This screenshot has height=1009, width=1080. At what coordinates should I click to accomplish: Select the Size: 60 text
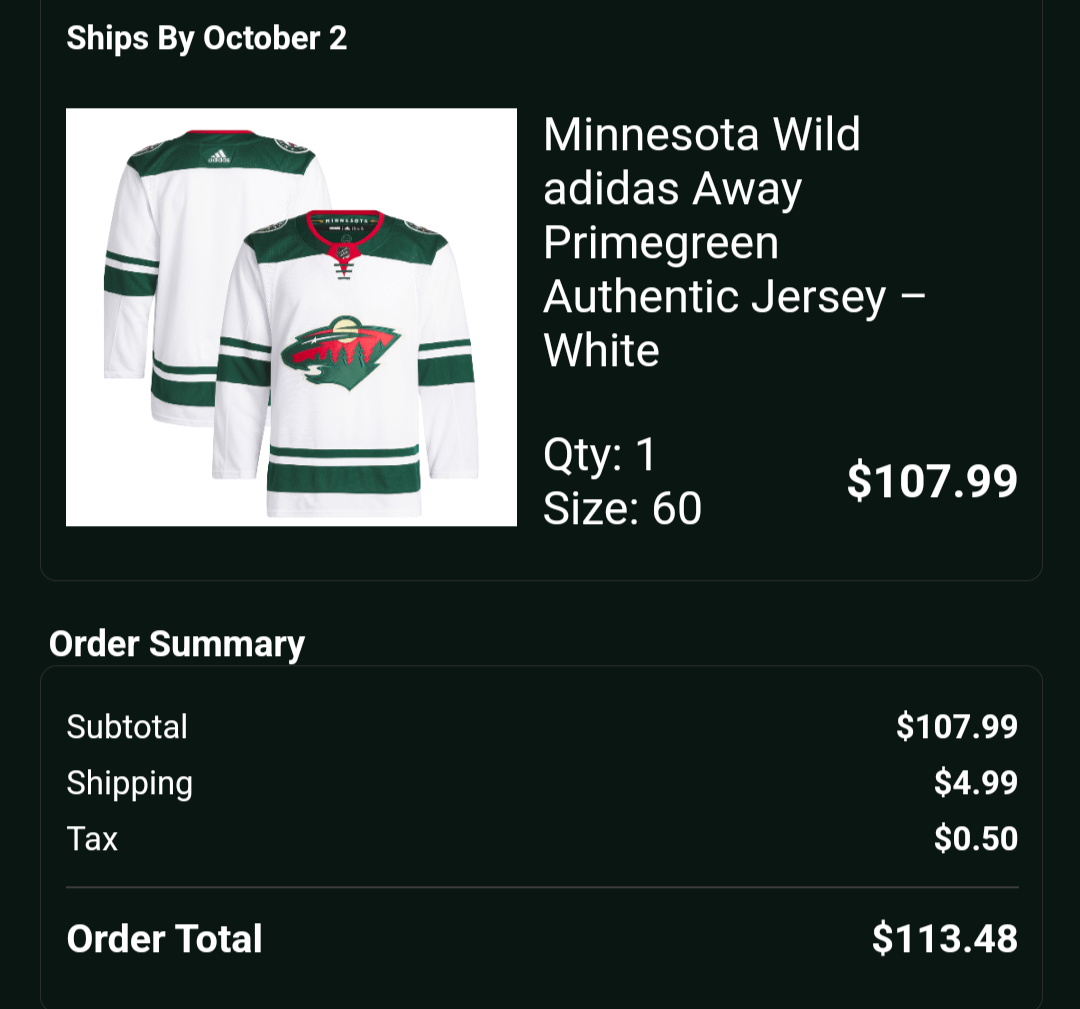(x=622, y=509)
